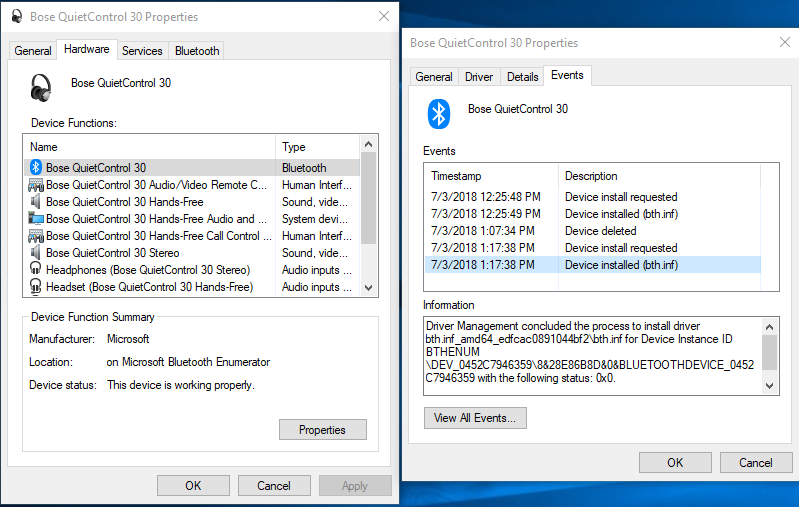Click speaker icon of Bose QuietControl 30 Hands-Free
799x507 pixels.
point(36,202)
